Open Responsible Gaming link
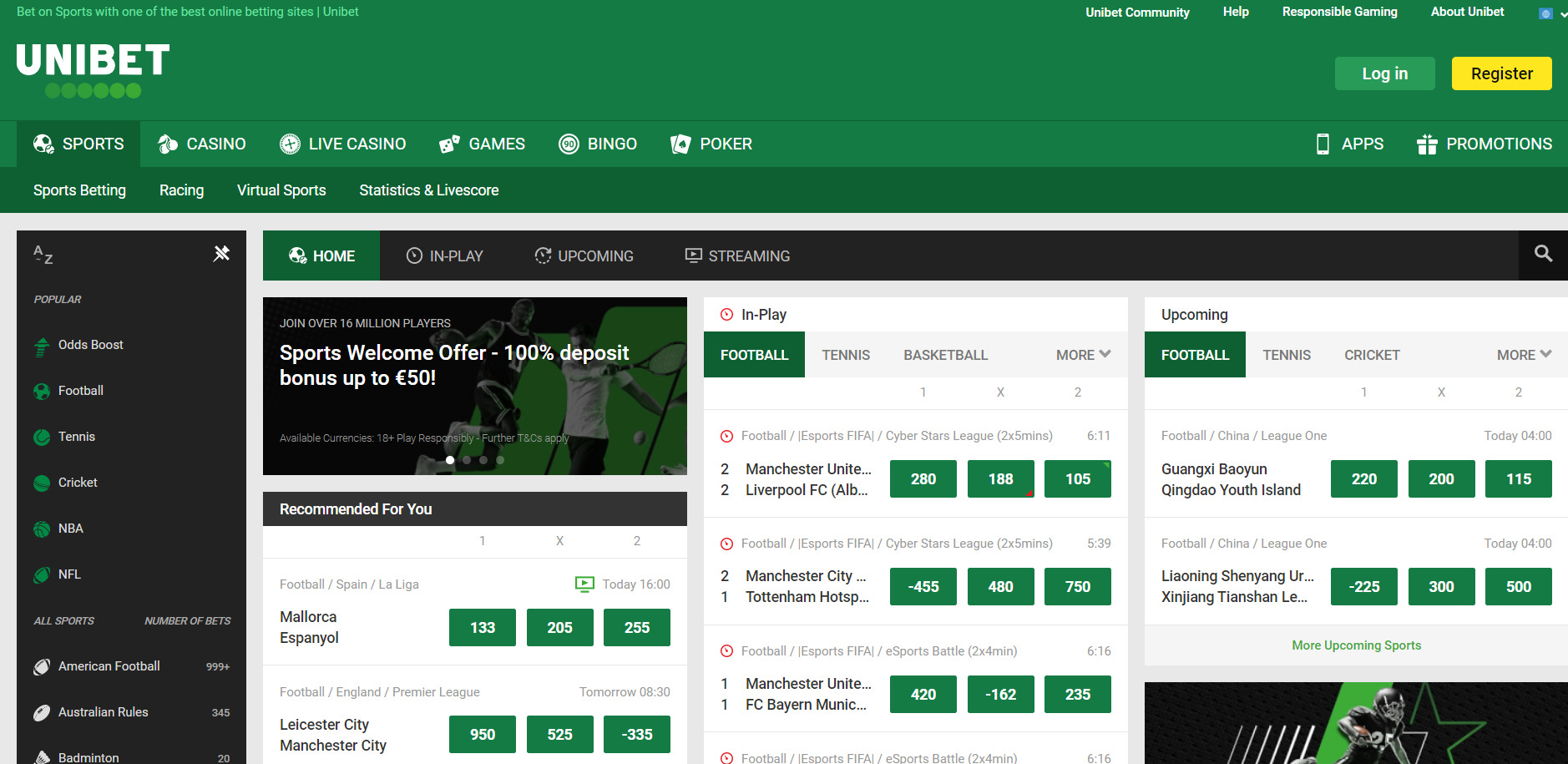Image resolution: width=1568 pixels, height=764 pixels. tap(1339, 12)
